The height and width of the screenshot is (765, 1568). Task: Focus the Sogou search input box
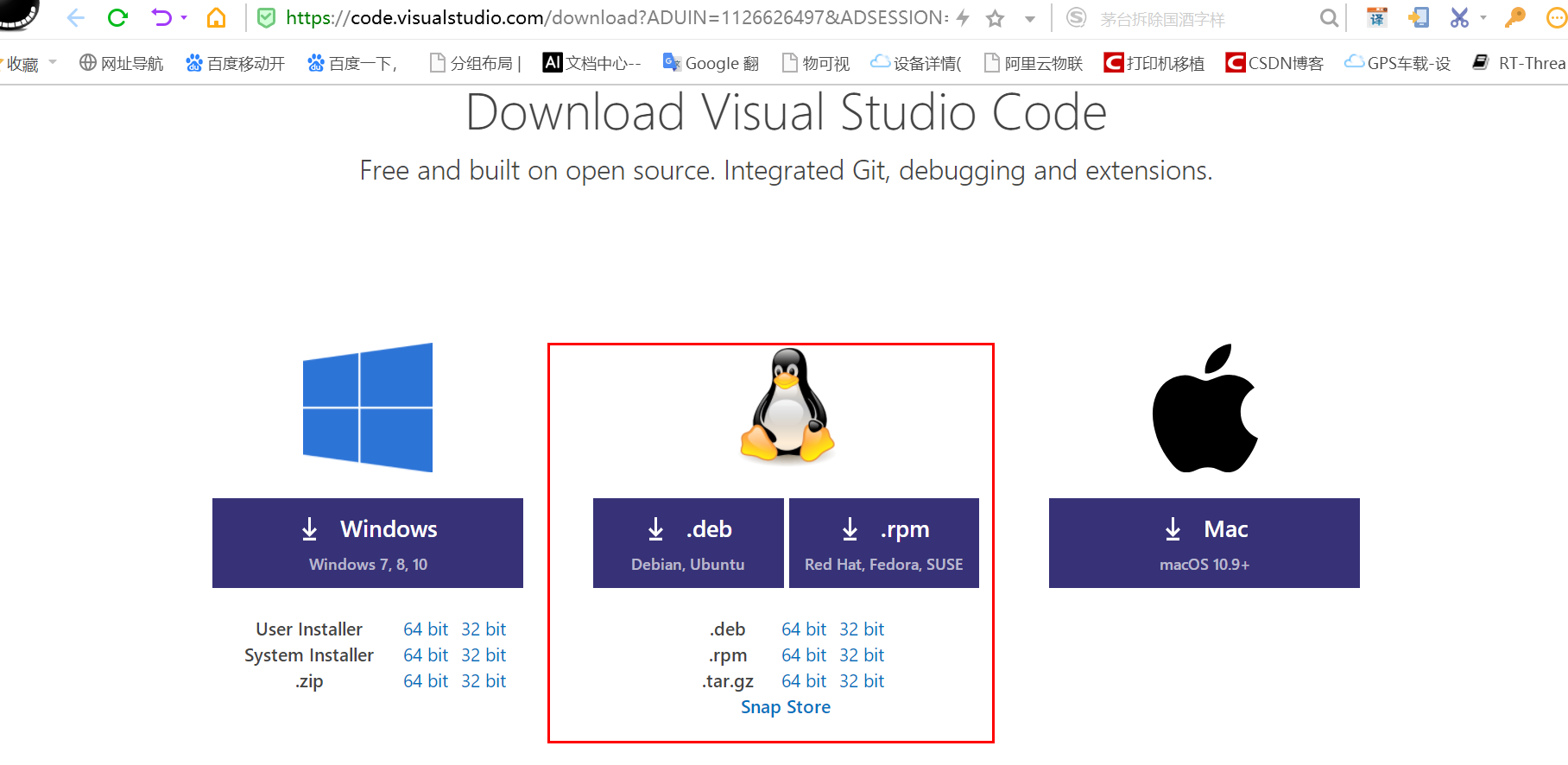click(x=1205, y=19)
